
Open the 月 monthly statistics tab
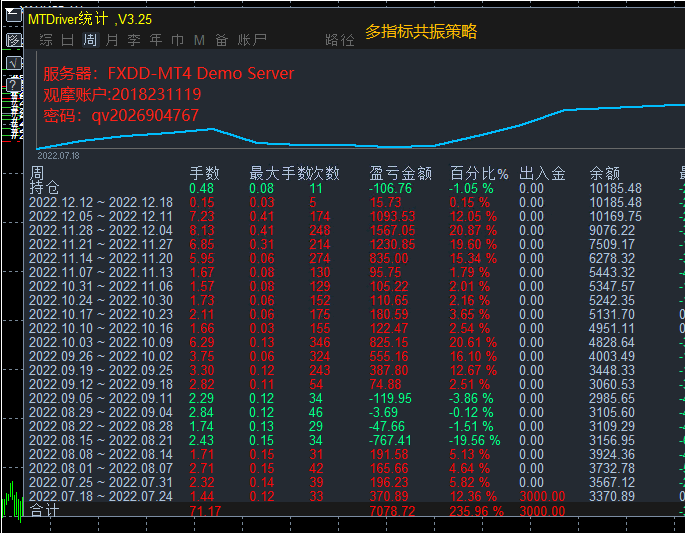pos(111,40)
